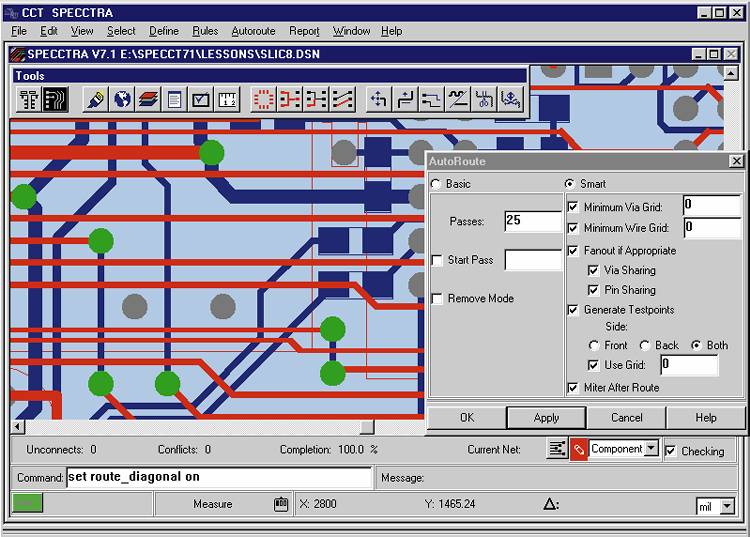Uncheck Fanout if Appropriate
Screen dimensions: 750x537
click(x=573, y=251)
